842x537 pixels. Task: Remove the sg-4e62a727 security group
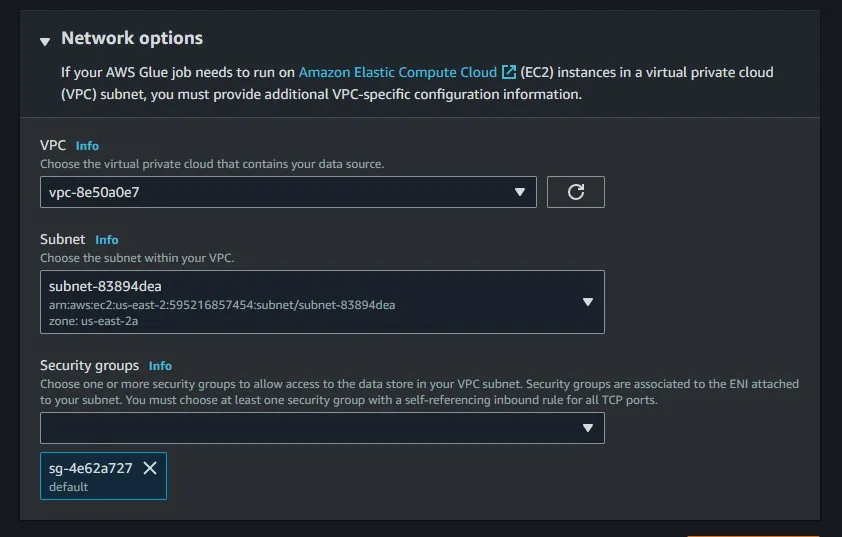coord(150,468)
